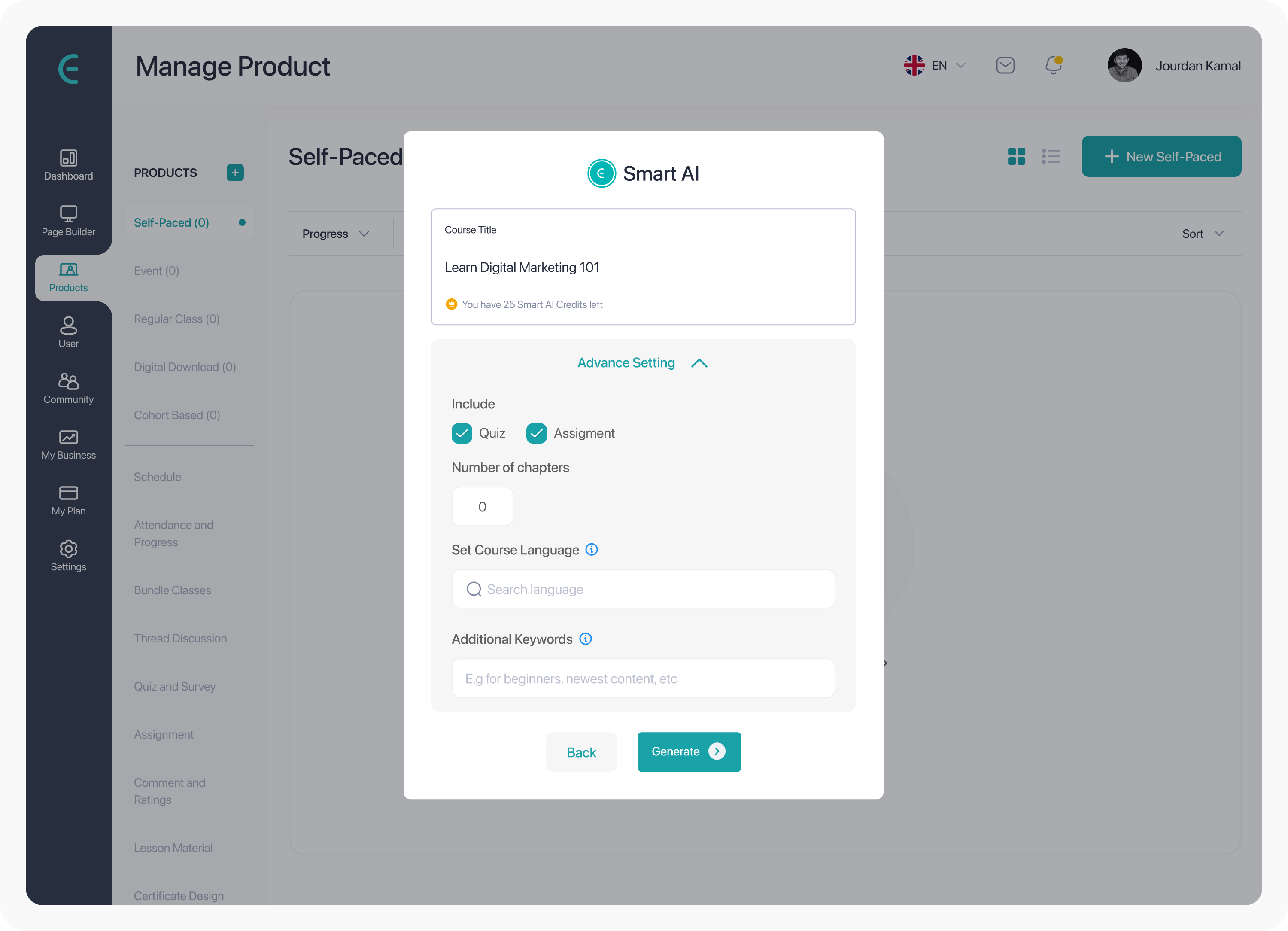Open the Dashboard sidebar icon

[x=68, y=158]
